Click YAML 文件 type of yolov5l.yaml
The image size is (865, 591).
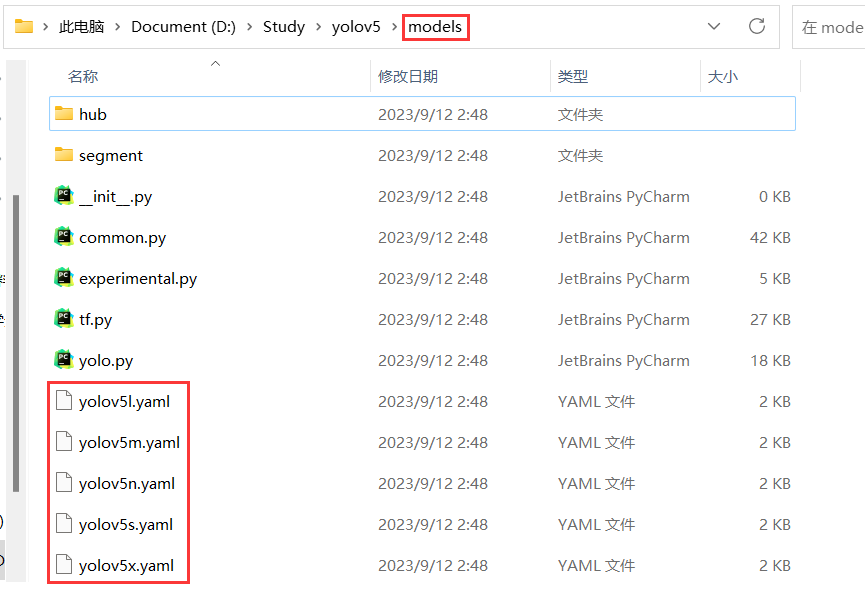(x=596, y=402)
